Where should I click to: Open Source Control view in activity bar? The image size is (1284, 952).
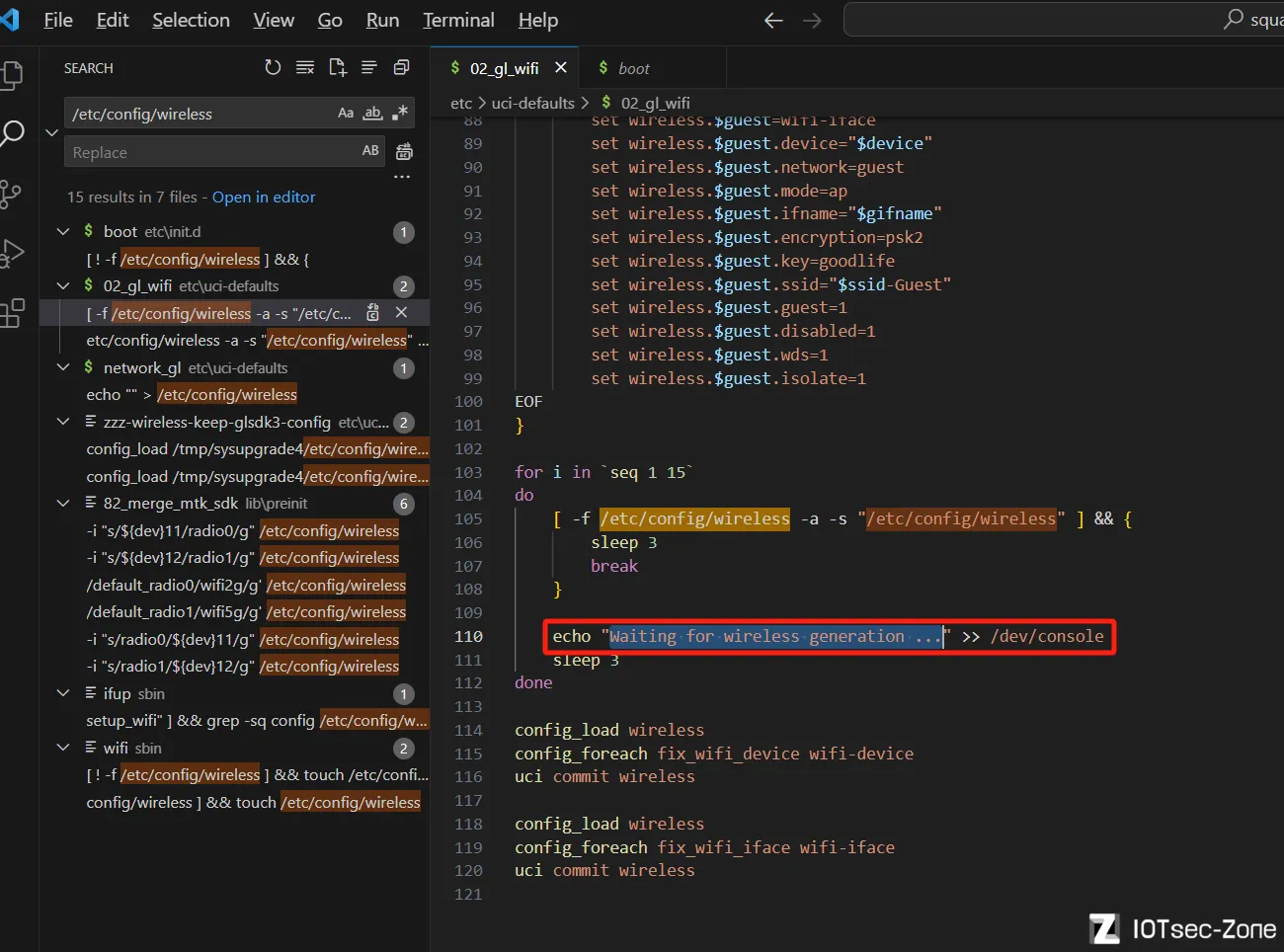pyautogui.click(x=11, y=194)
